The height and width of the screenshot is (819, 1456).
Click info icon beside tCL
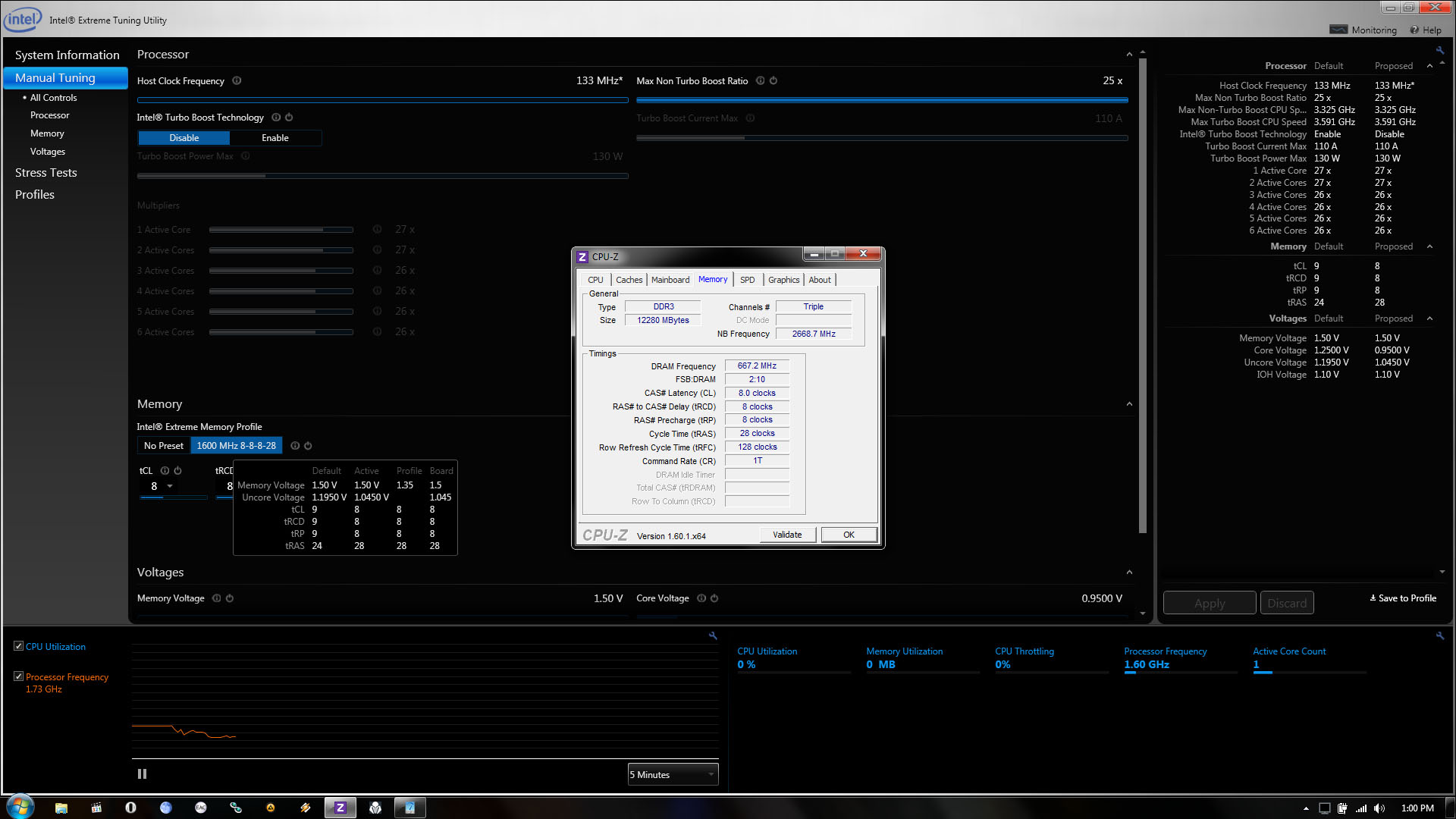(165, 471)
